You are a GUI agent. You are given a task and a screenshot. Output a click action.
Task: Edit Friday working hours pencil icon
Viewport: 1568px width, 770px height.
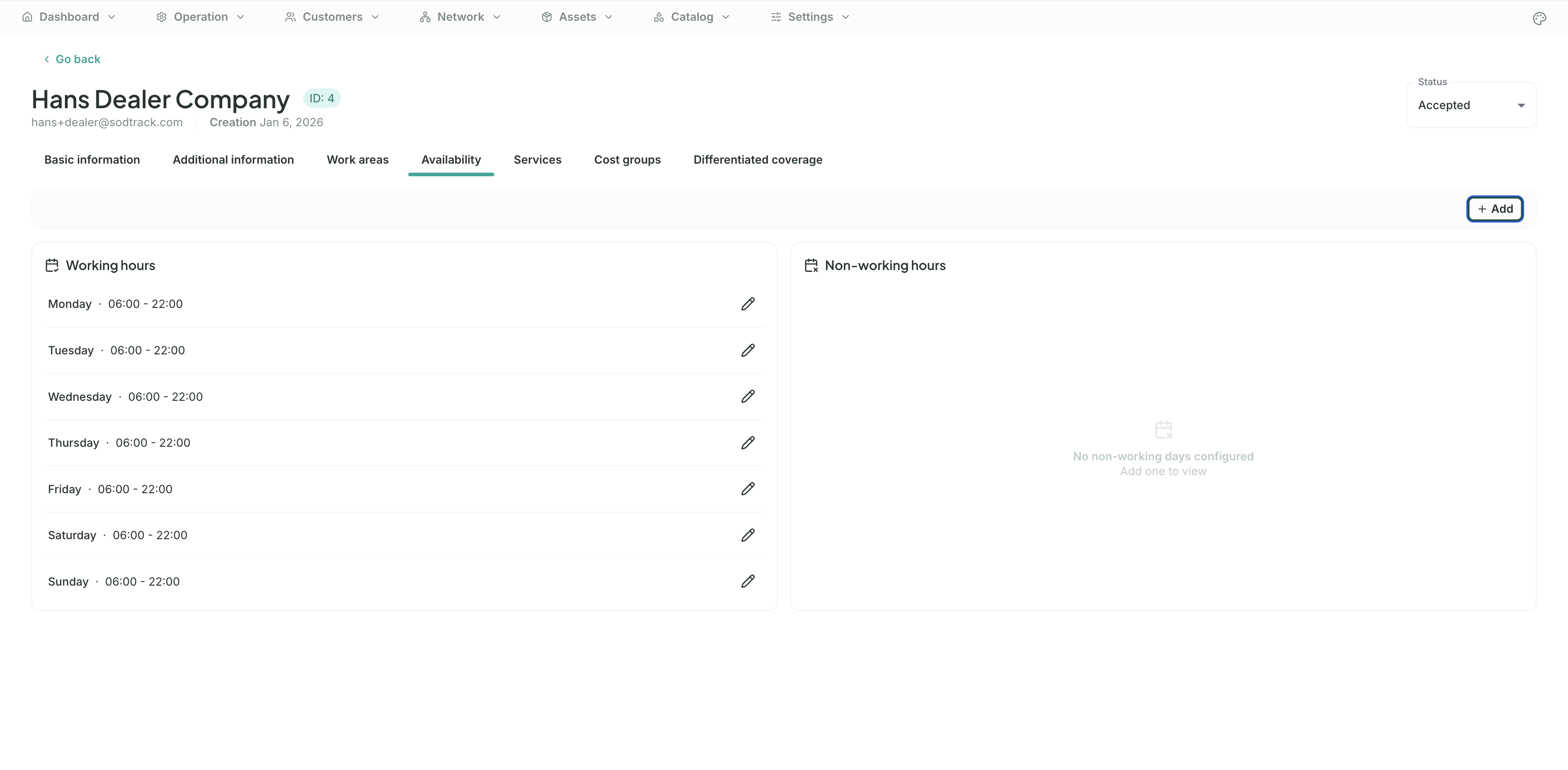(x=748, y=489)
